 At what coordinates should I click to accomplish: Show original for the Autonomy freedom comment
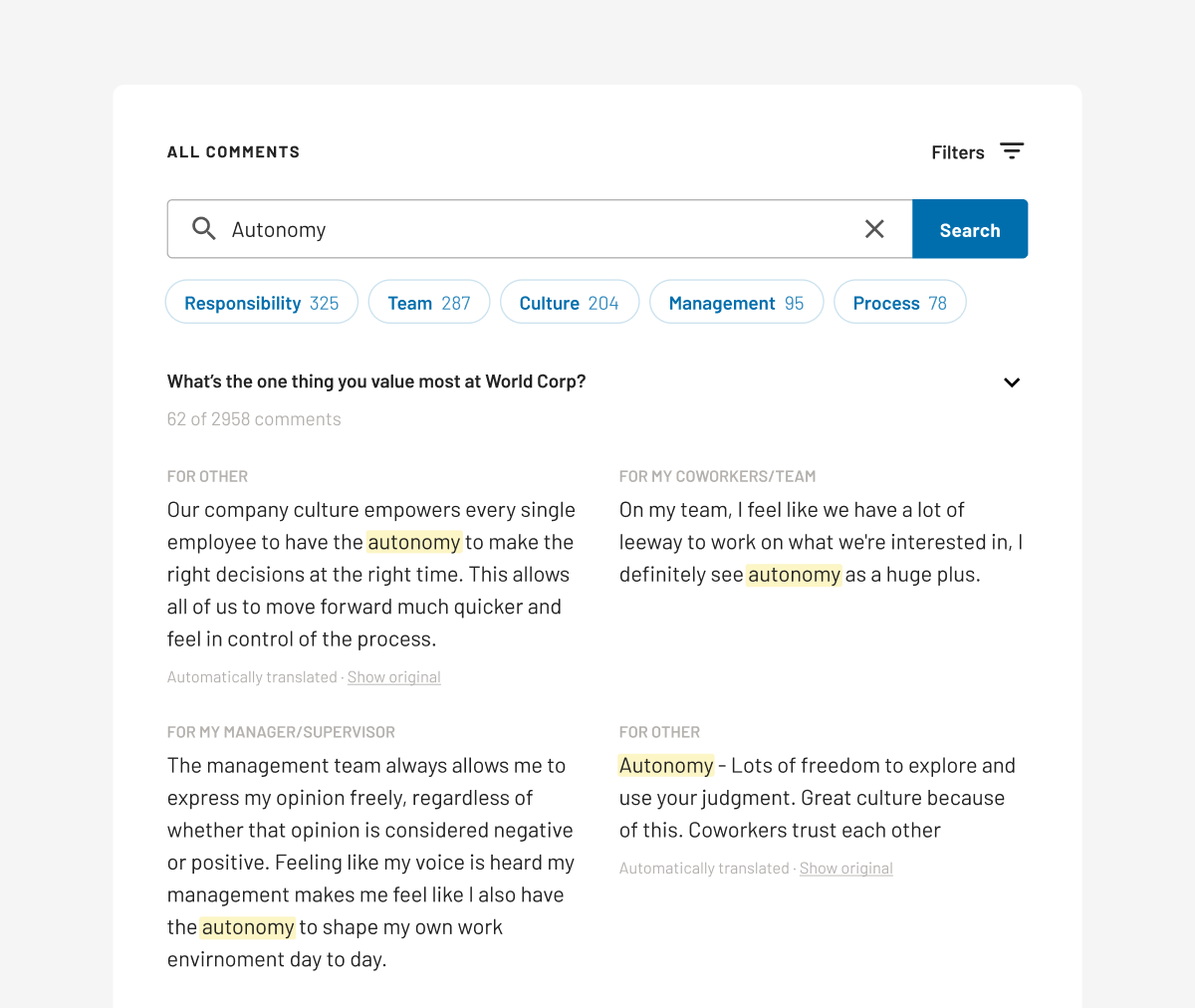pos(845,868)
